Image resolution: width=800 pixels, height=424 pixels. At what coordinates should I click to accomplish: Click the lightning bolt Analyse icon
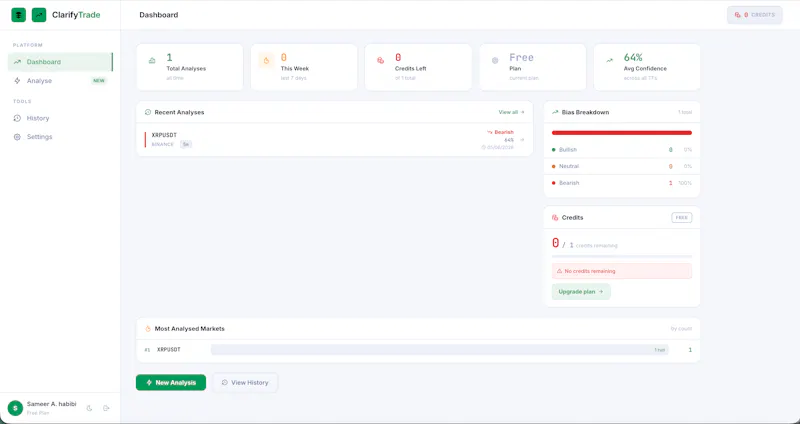pyautogui.click(x=17, y=81)
